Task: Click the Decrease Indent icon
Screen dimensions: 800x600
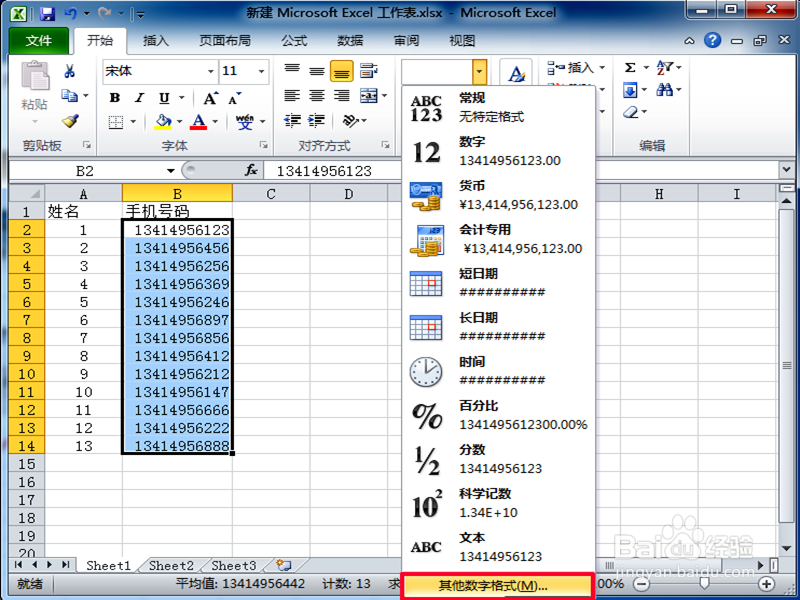Action: click(292, 120)
